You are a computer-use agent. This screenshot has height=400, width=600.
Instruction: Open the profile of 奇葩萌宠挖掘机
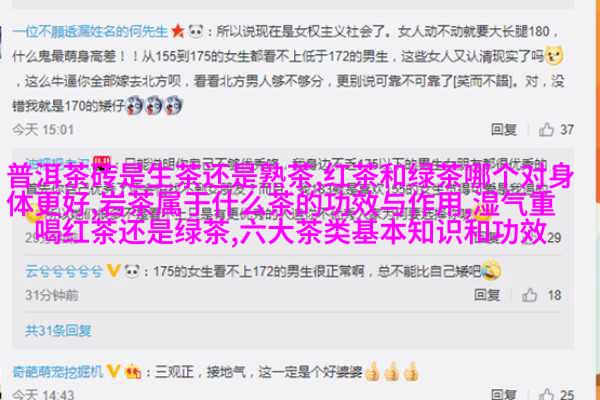pos(58,371)
